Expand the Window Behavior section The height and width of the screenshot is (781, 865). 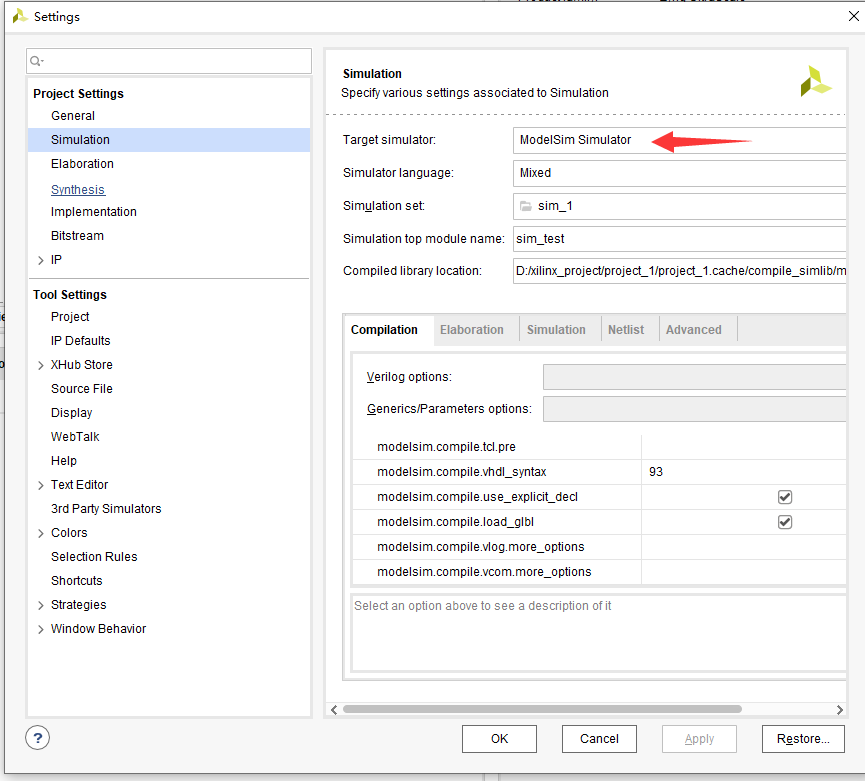coord(41,628)
